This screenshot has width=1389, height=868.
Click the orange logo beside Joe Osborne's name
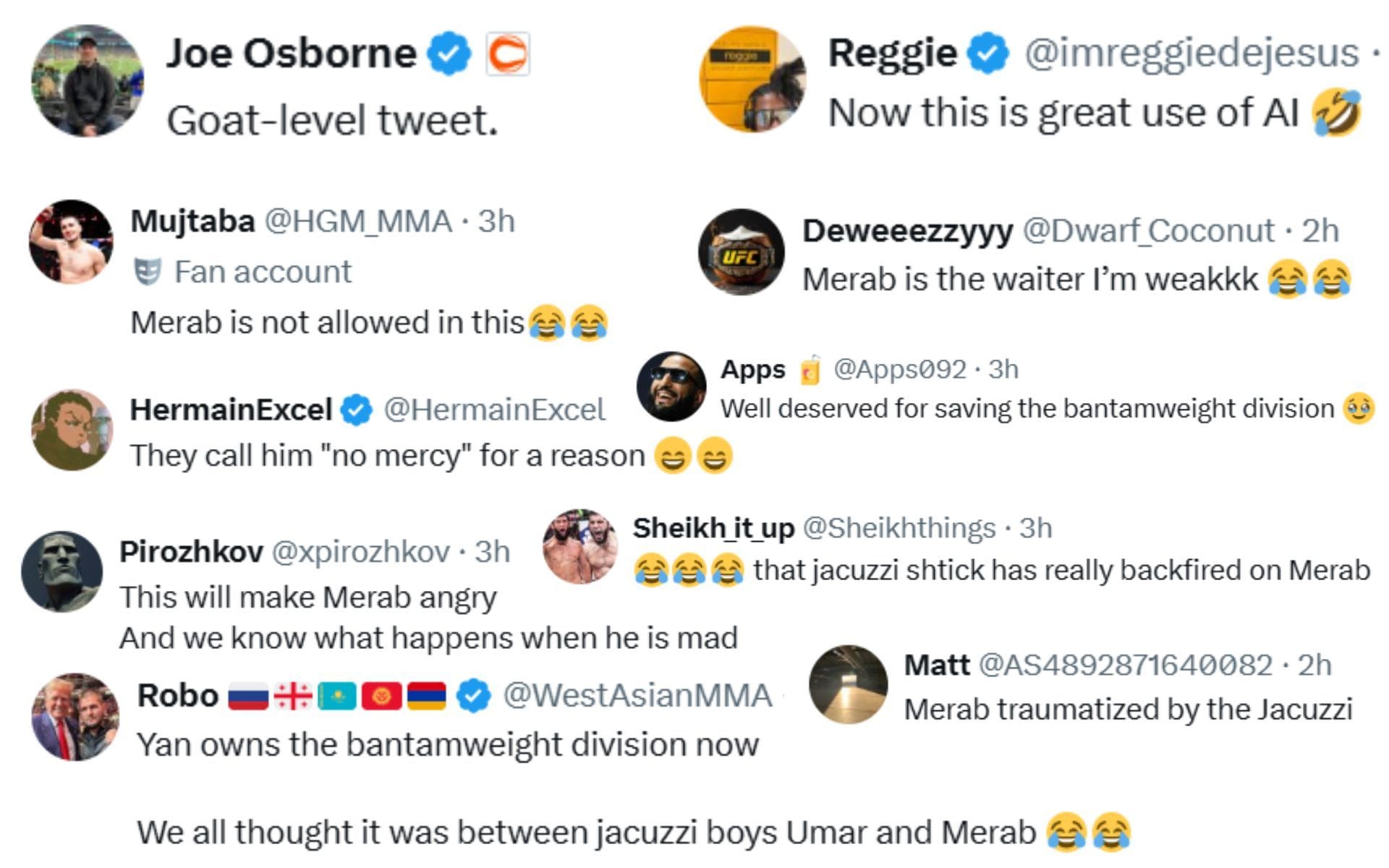(x=509, y=52)
